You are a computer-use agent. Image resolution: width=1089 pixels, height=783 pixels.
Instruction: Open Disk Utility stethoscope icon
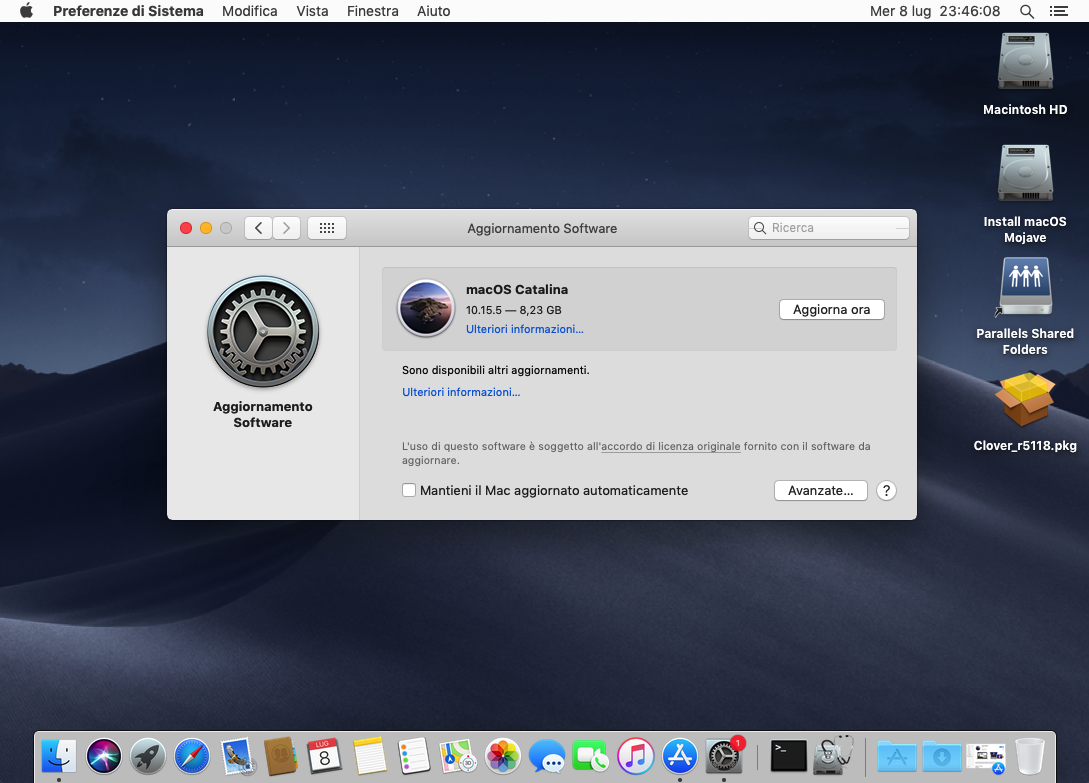click(x=833, y=757)
